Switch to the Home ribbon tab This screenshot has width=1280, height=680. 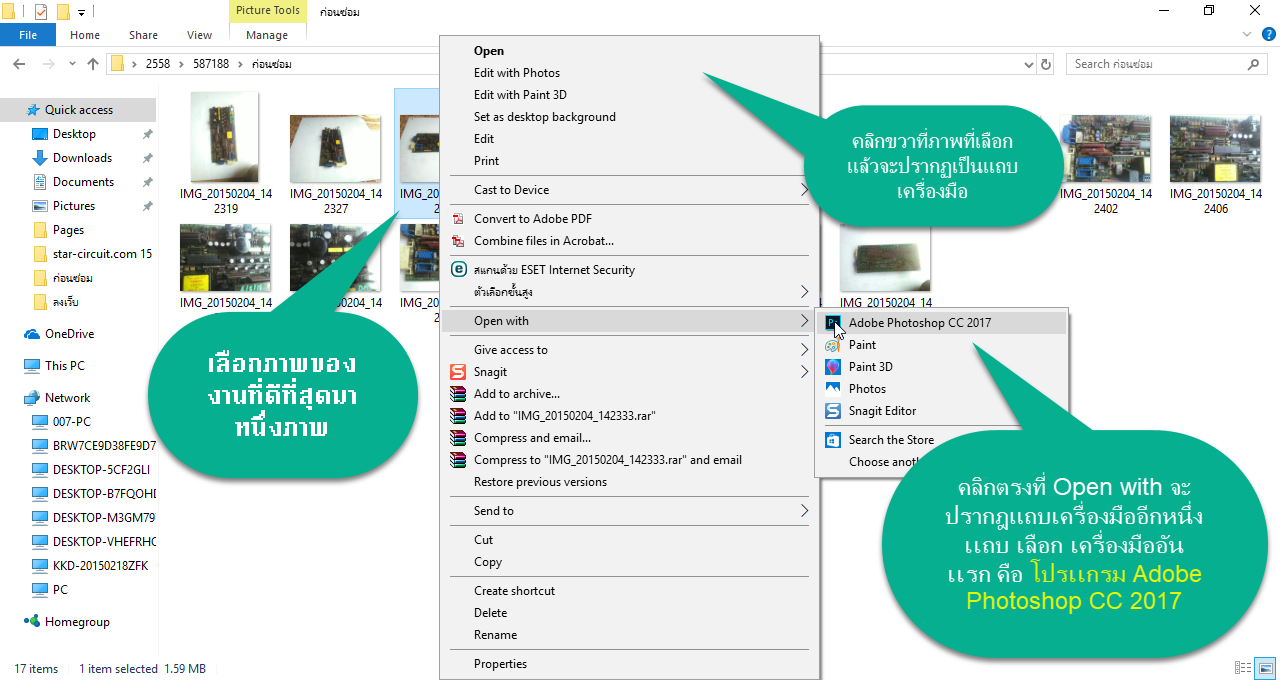85,35
